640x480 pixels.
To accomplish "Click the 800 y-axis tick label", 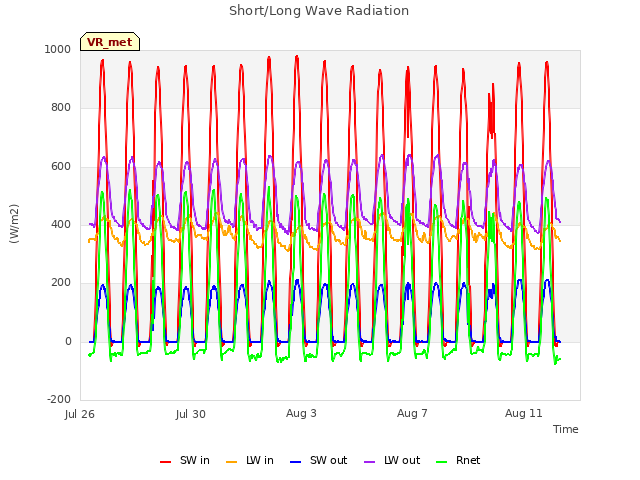I will [x=61, y=108].
